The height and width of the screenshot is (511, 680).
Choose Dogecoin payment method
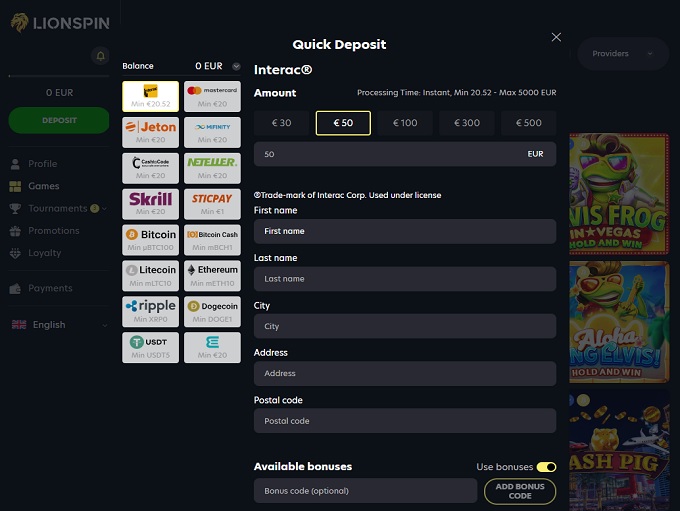click(x=212, y=311)
